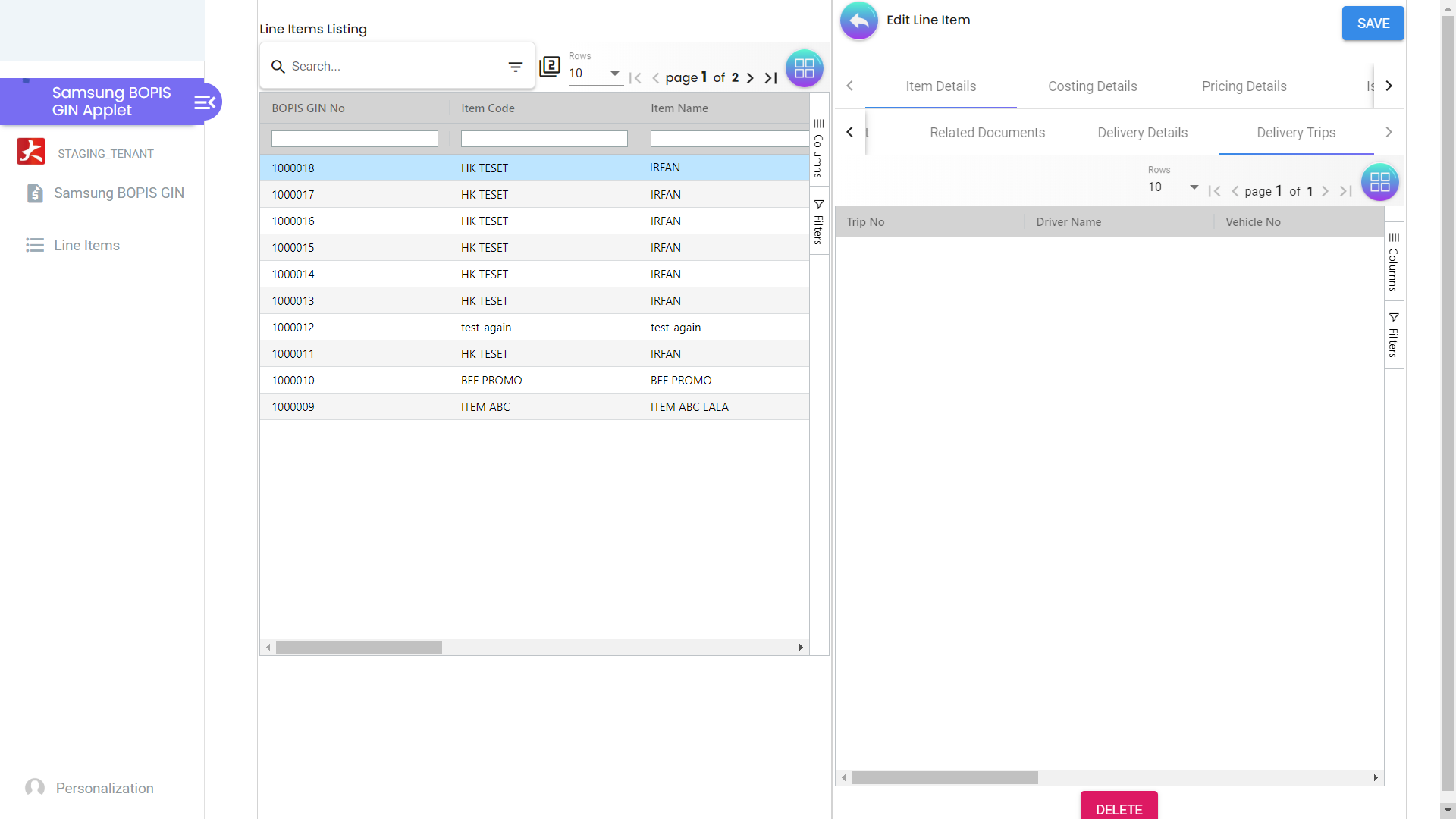Click the line items grid horizontal scrollbar
This screenshot has width=1456, height=819.
coord(359,648)
